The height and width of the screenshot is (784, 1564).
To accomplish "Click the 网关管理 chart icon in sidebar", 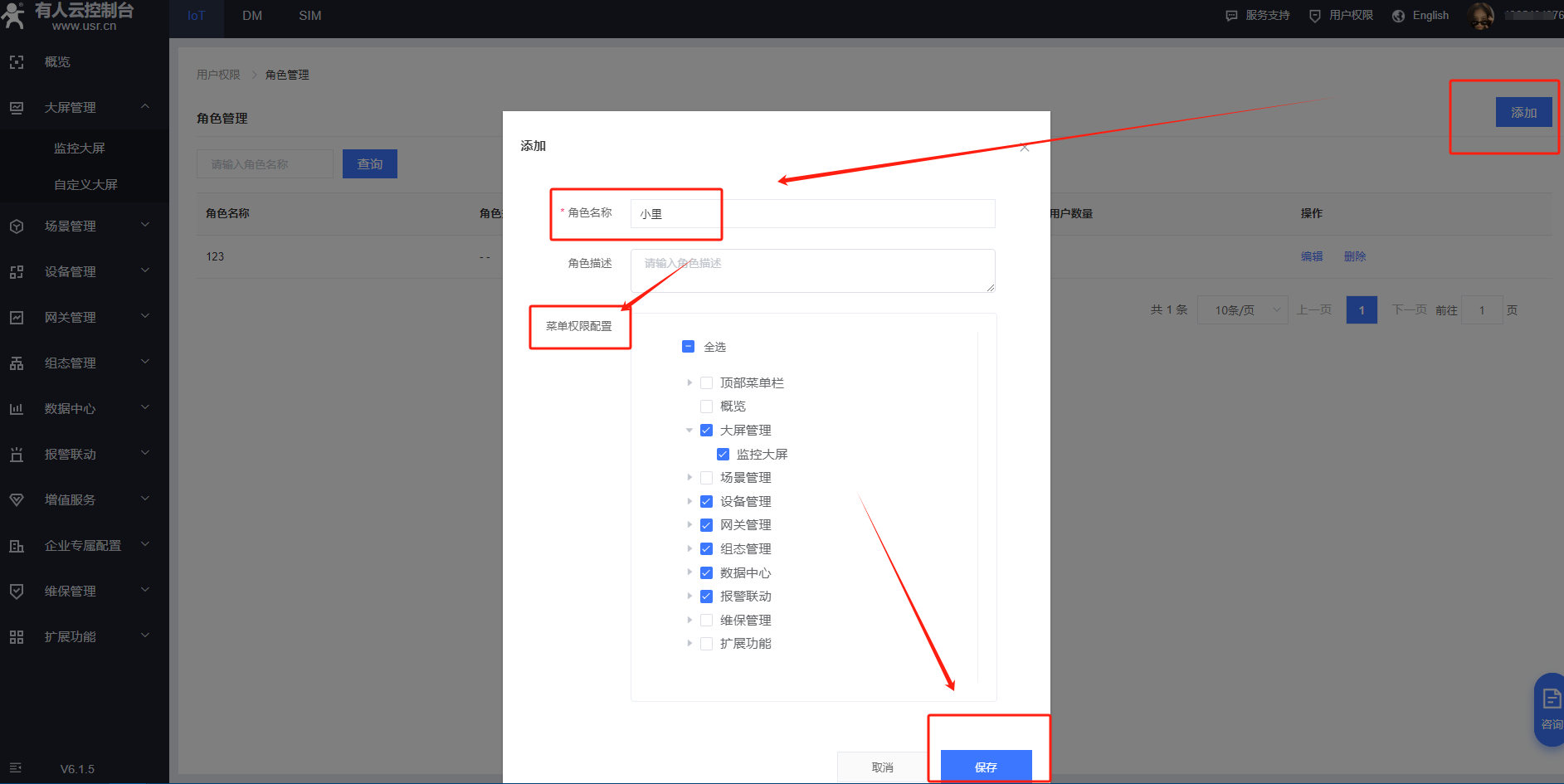I will tap(17, 318).
